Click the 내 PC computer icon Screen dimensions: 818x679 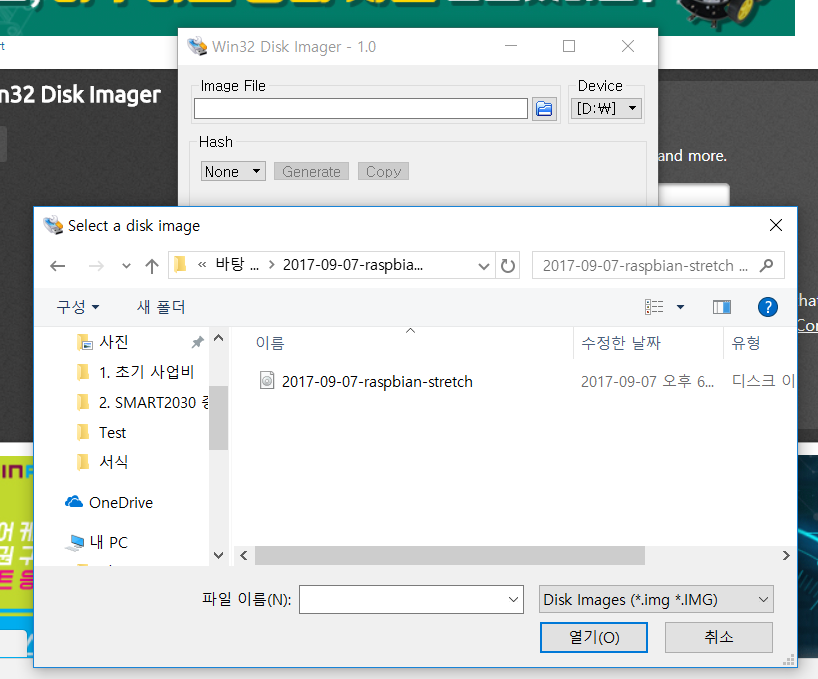75,542
